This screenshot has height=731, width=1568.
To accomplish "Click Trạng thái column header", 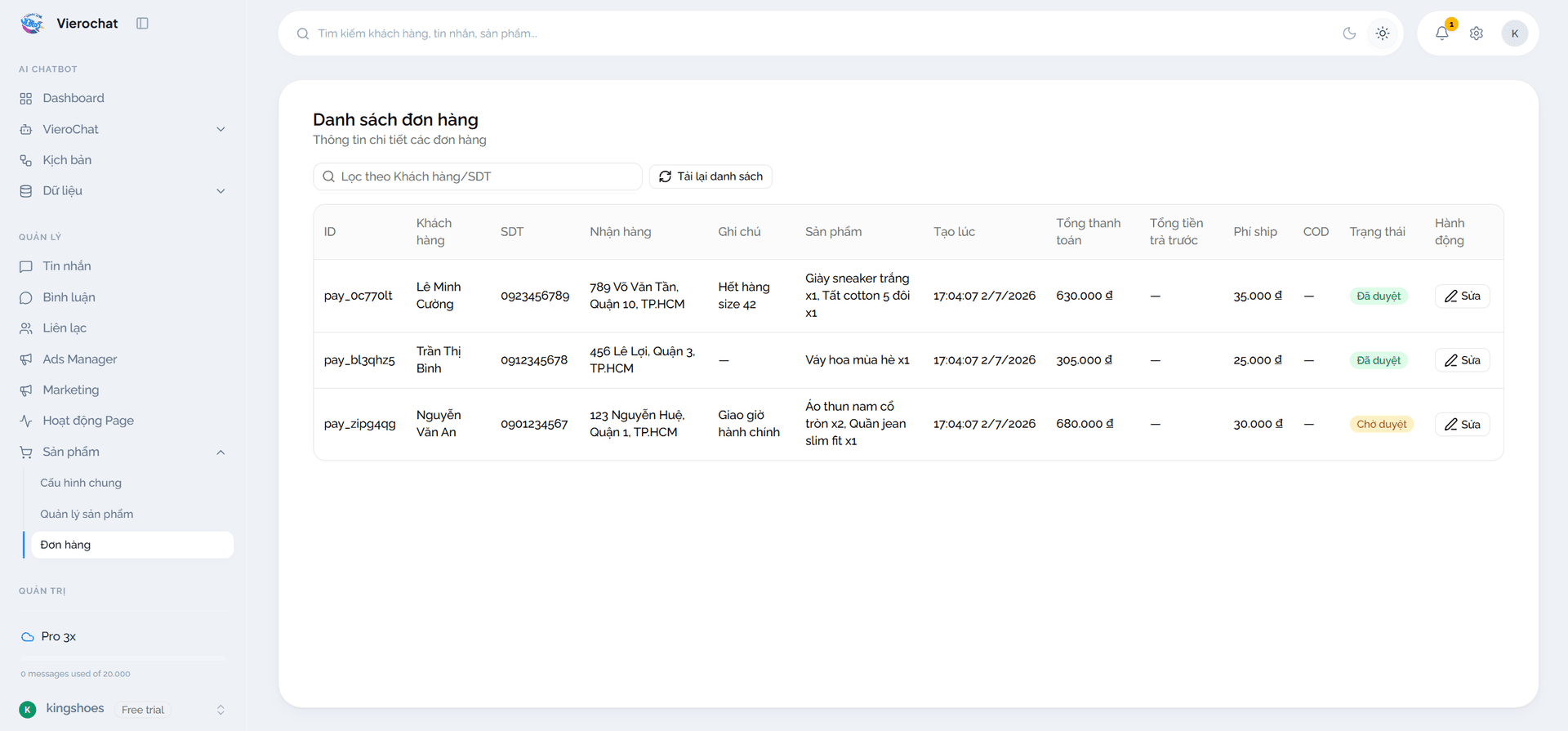I will click(x=1377, y=232).
